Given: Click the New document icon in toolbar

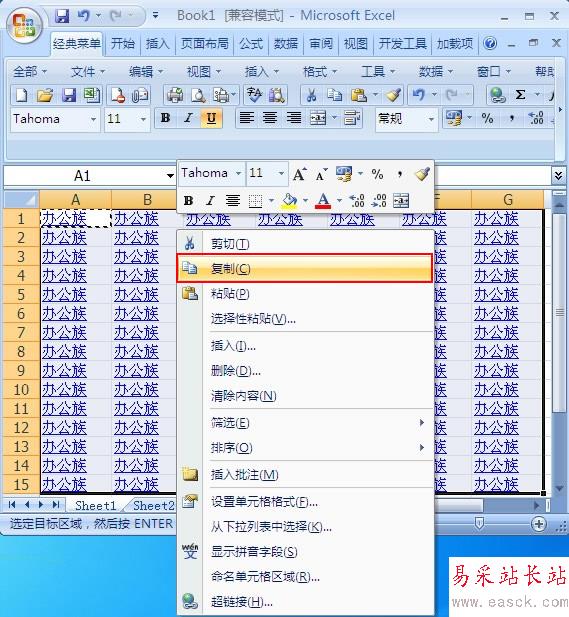Looking at the screenshot, I should coord(21,95).
